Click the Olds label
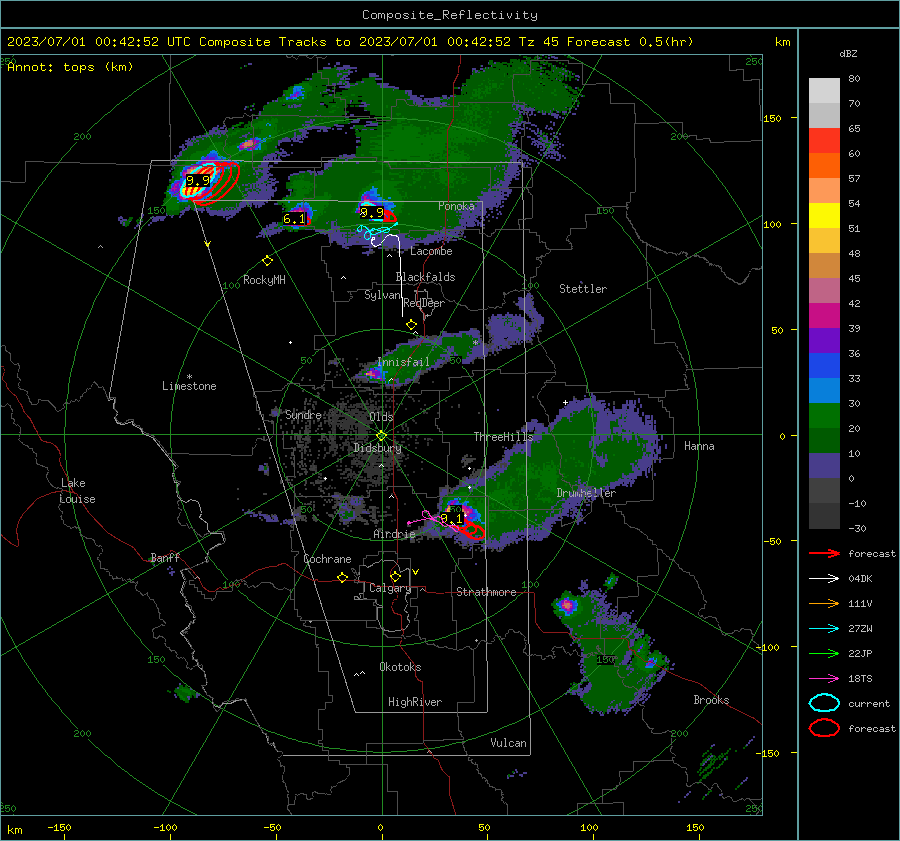Image resolution: width=900 pixels, height=841 pixels. tap(381, 417)
